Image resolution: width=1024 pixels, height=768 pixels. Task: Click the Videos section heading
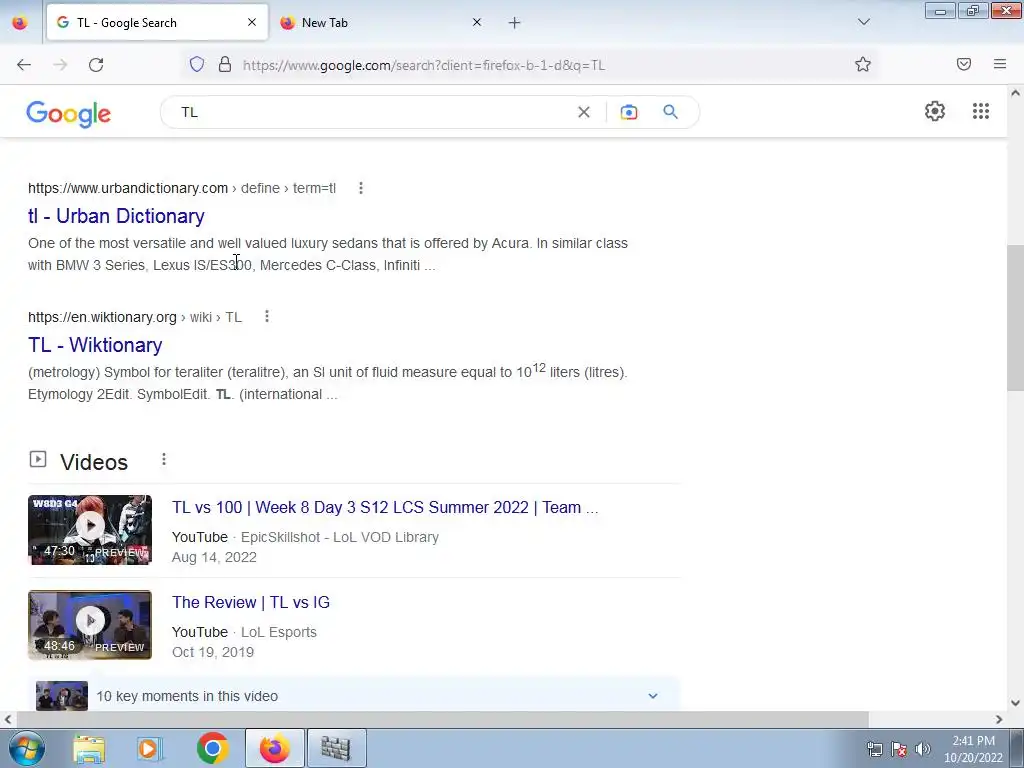94,462
